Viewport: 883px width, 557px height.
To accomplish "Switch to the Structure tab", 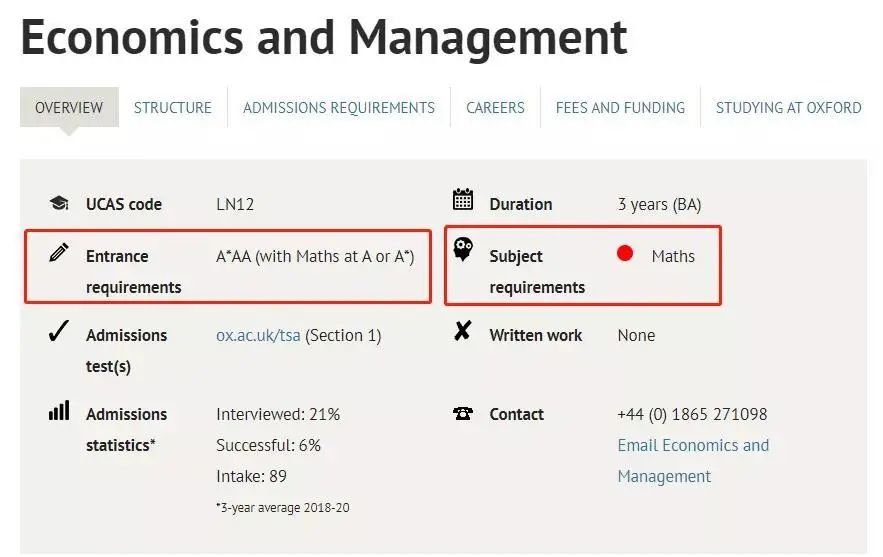I will [x=173, y=108].
